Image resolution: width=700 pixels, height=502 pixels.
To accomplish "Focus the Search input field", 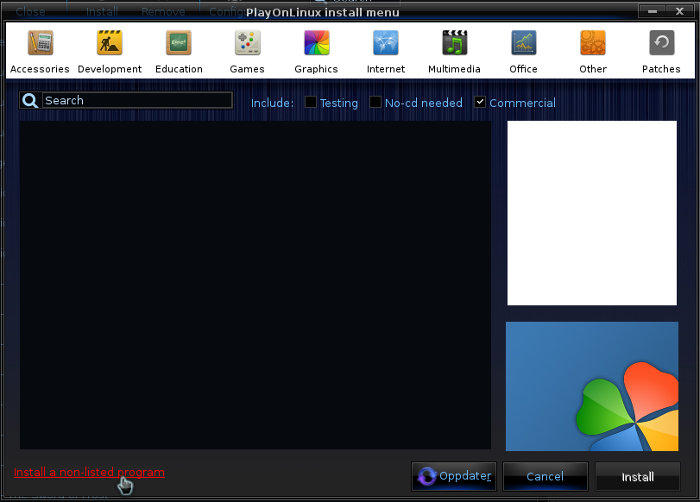I will click(x=137, y=100).
